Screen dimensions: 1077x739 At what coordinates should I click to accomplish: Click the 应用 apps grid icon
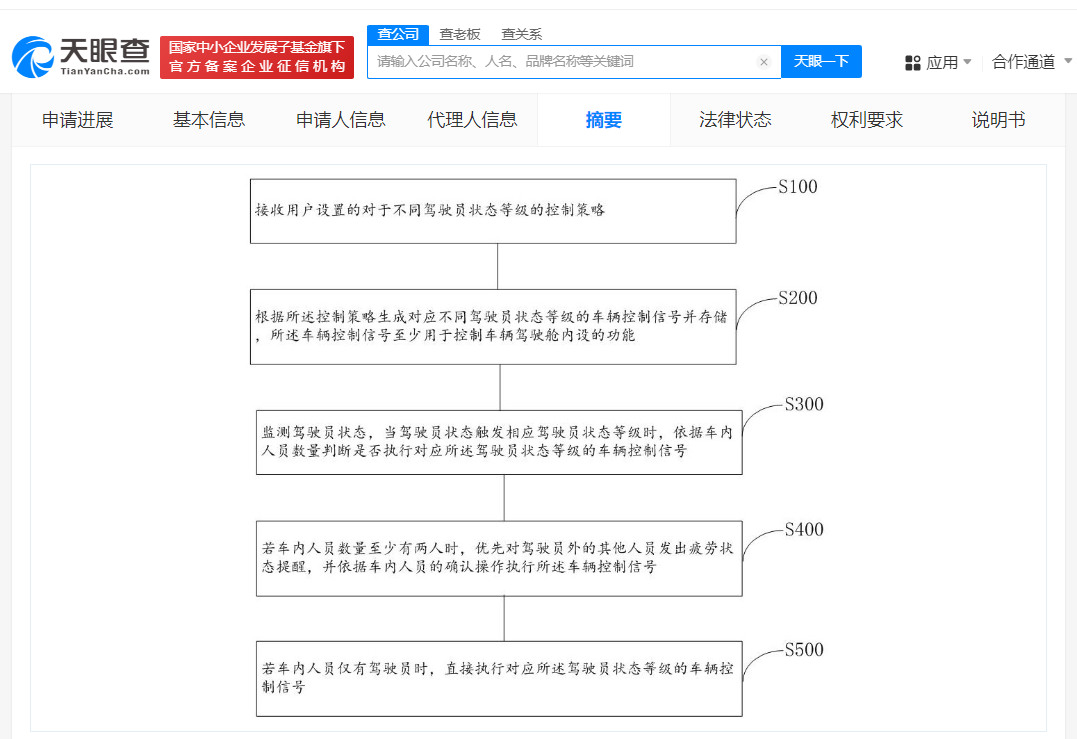point(913,61)
